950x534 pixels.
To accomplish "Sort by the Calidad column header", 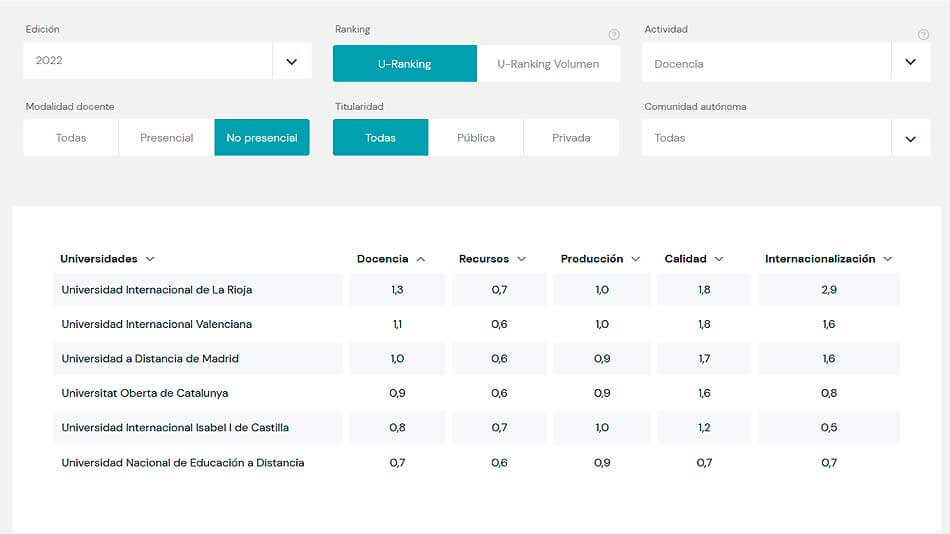I will click(x=694, y=259).
